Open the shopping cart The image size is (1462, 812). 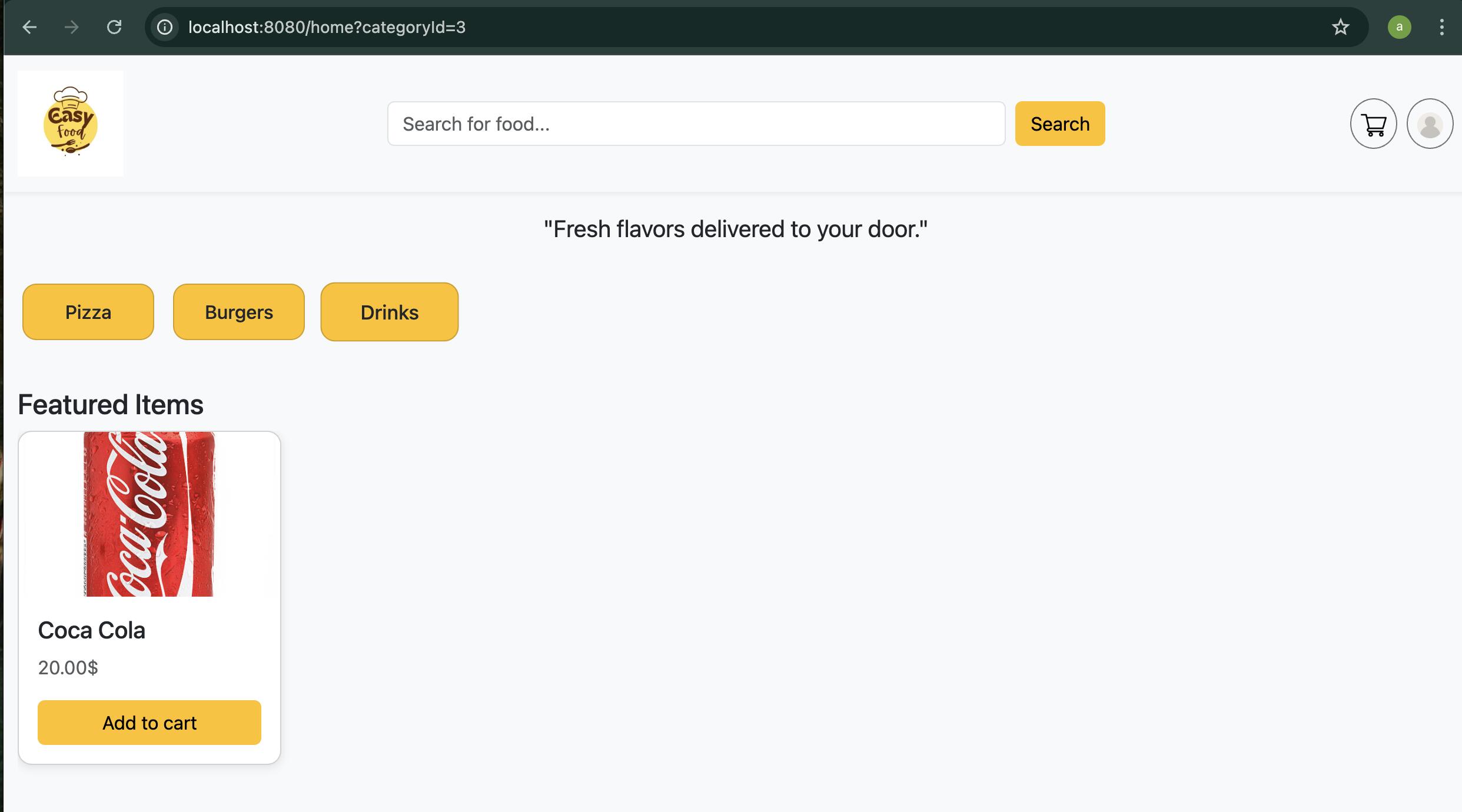[x=1373, y=124]
